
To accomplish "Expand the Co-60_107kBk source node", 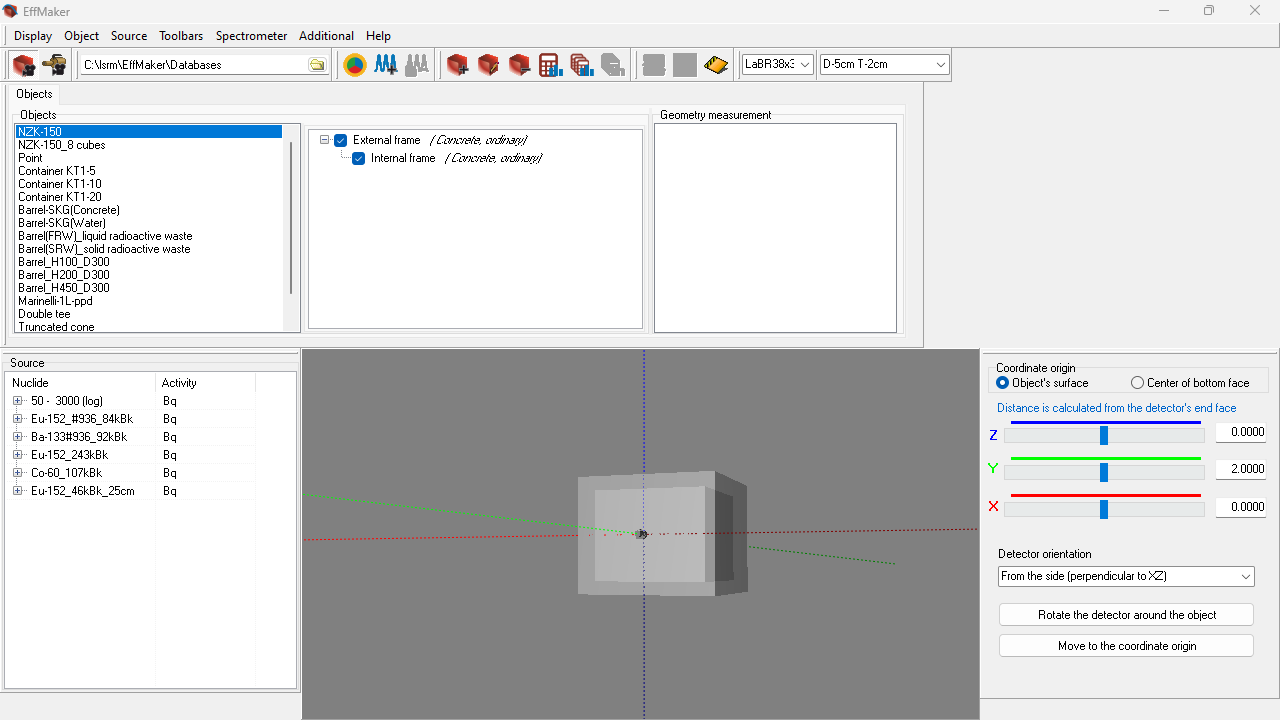I will pyautogui.click(x=17, y=473).
